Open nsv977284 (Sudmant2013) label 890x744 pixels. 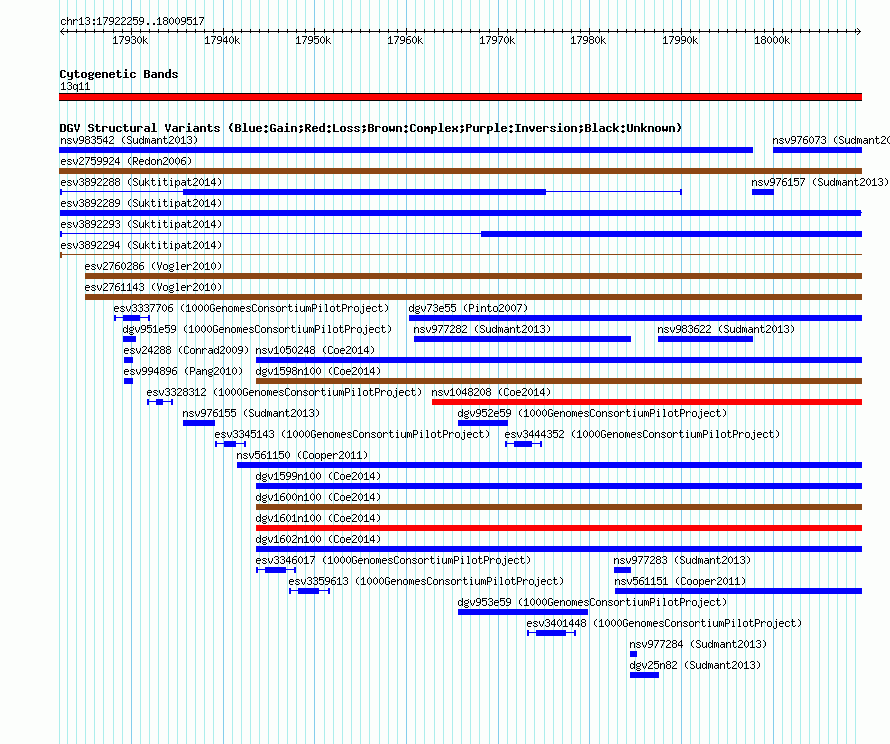[x=698, y=644]
